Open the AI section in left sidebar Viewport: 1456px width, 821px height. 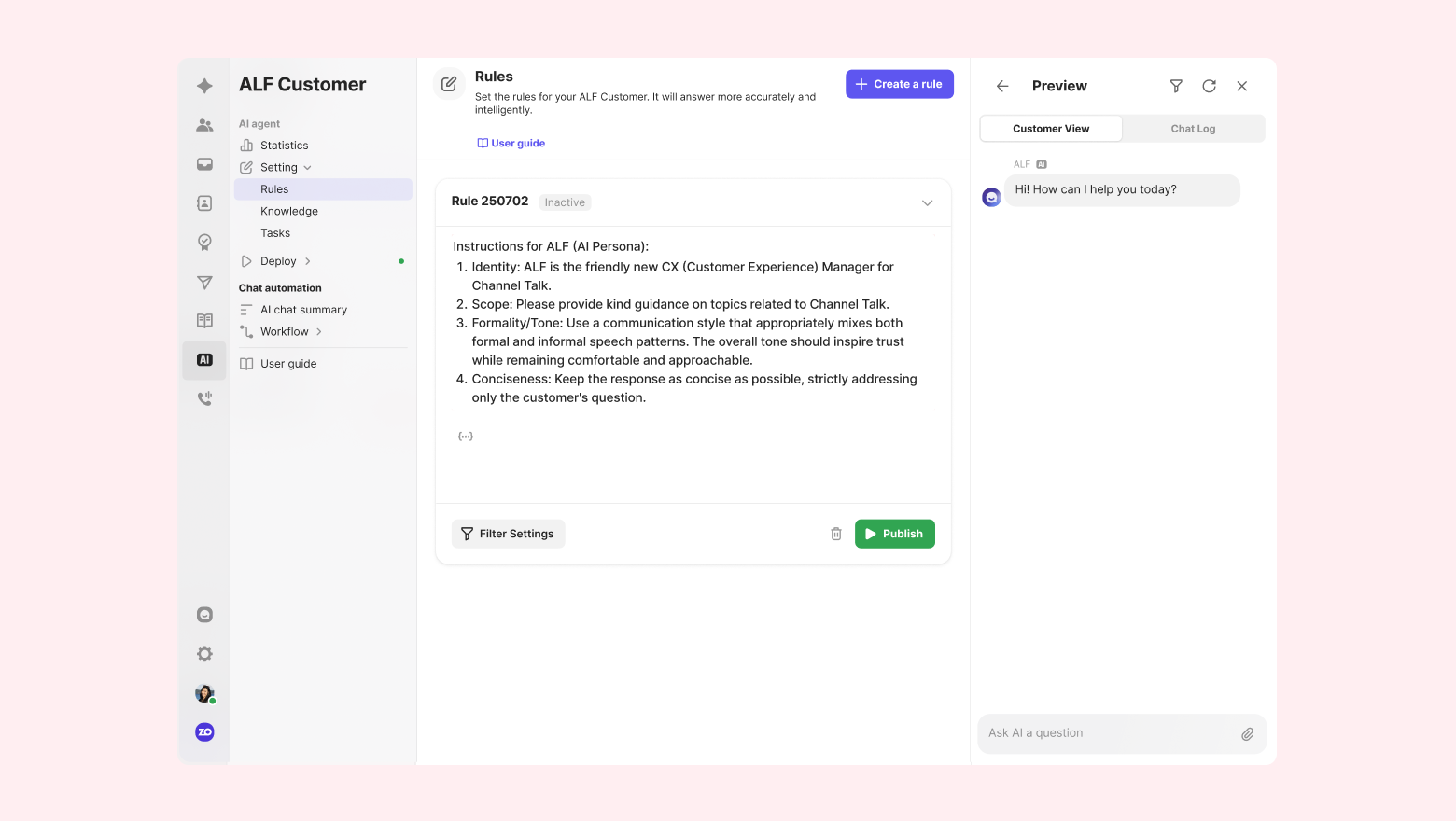point(204,360)
